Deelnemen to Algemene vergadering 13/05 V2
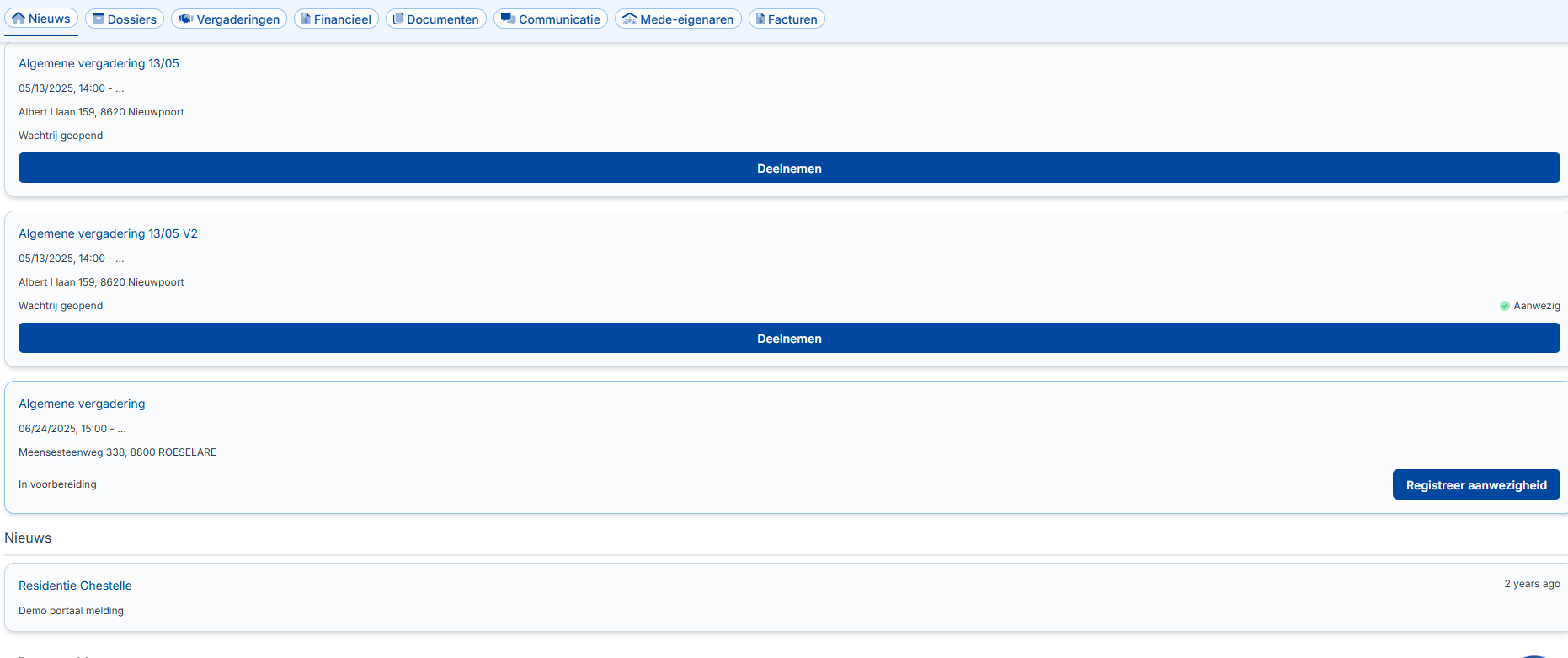This screenshot has width=1568, height=658. (789, 338)
